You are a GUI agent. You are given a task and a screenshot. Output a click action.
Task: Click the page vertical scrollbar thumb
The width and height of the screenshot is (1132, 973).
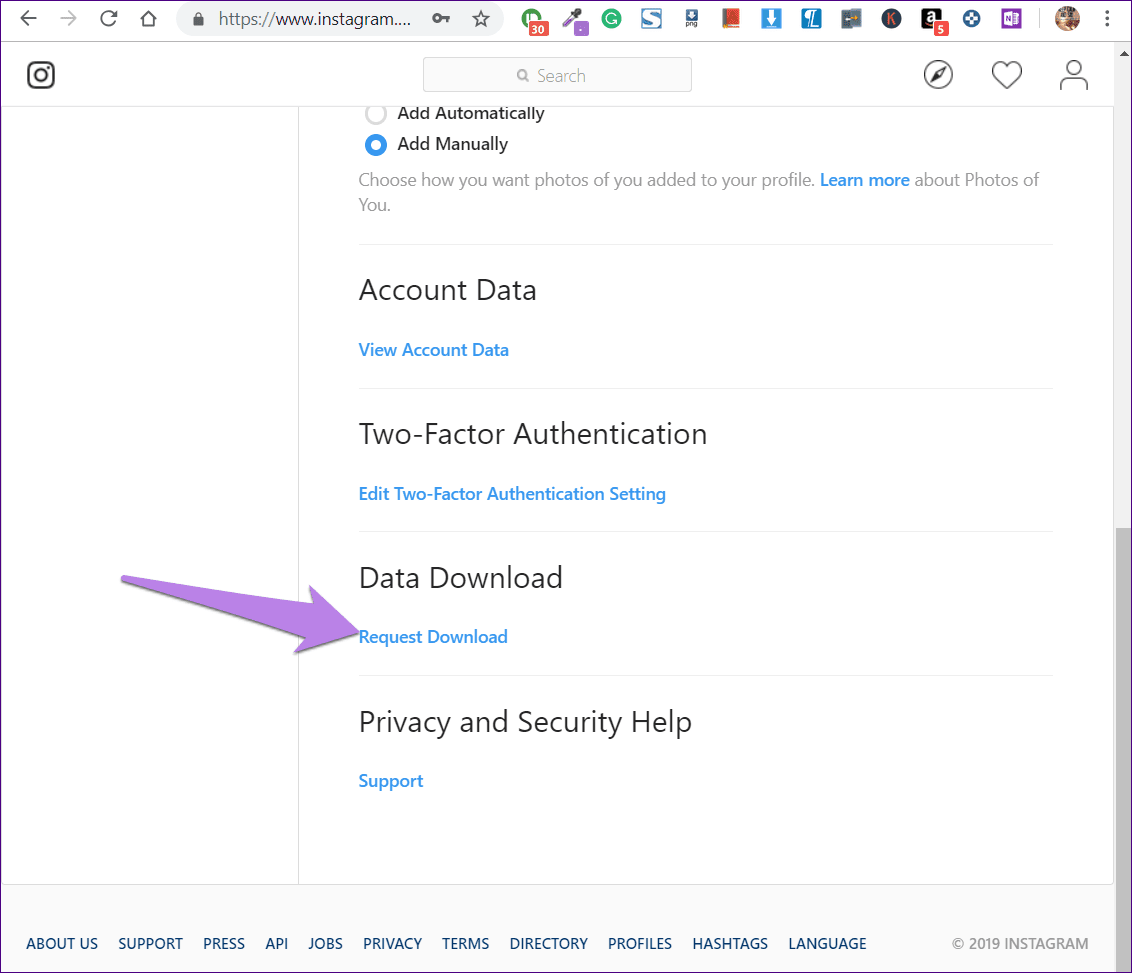pyautogui.click(x=1123, y=743)
